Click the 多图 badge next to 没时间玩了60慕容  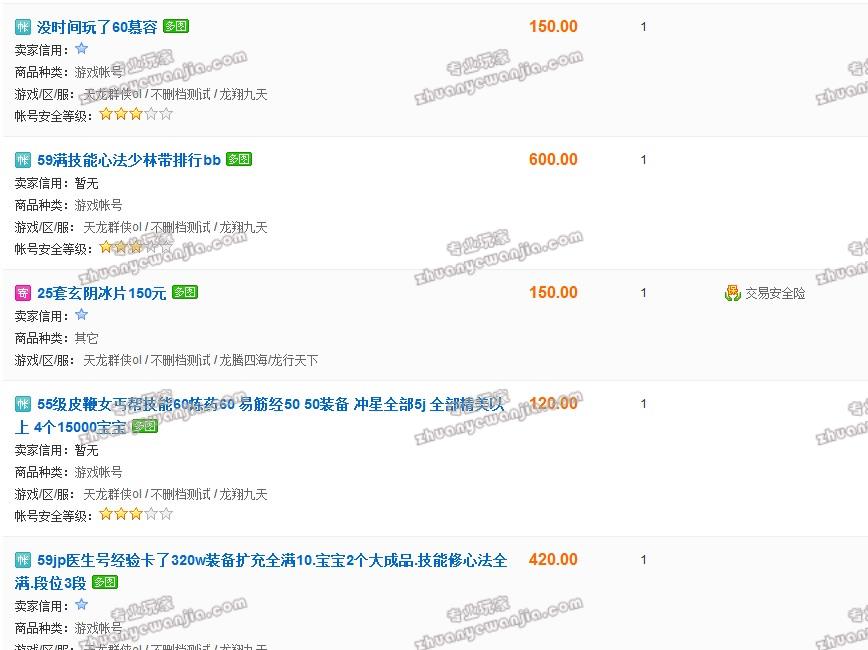pyautogui.click(x=176, y=26)
